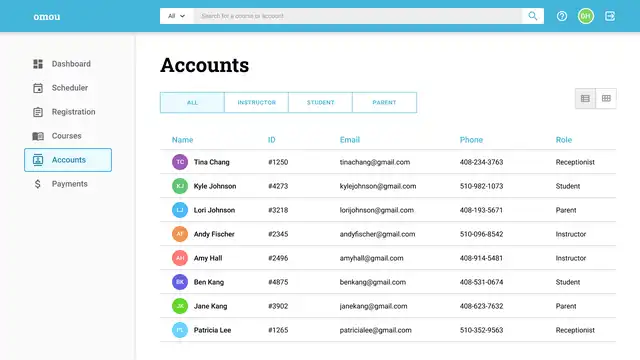This screenshot has width=640, height=360.
Task: Switch to the INSTRUCTOR tab
Action: coord(256,102)
